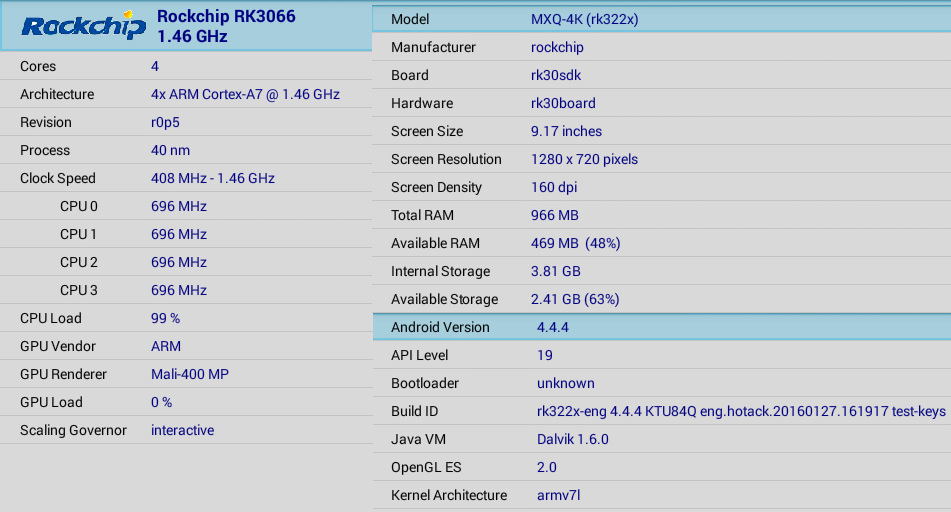
Task: Select the CPU 0 frequency 696 MHz
Action: coord(179,206)
